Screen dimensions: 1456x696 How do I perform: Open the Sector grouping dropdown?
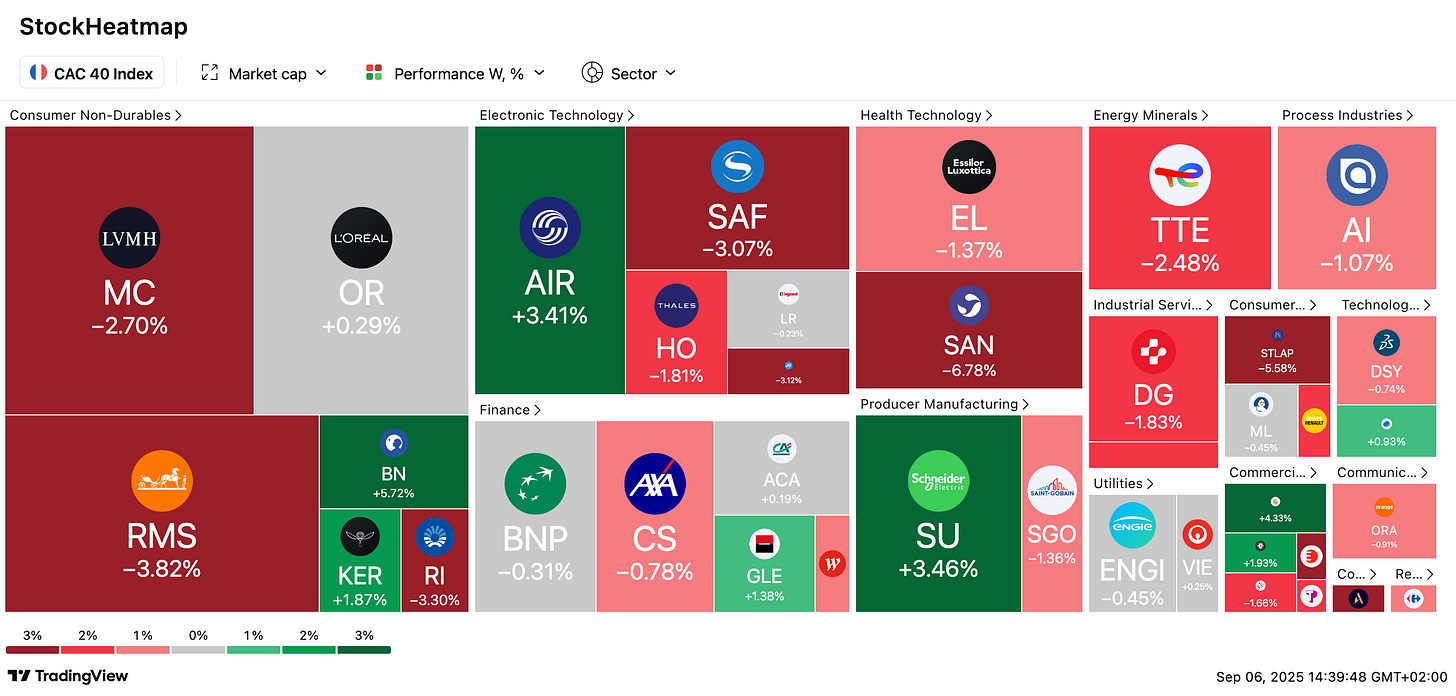point(629,73)
